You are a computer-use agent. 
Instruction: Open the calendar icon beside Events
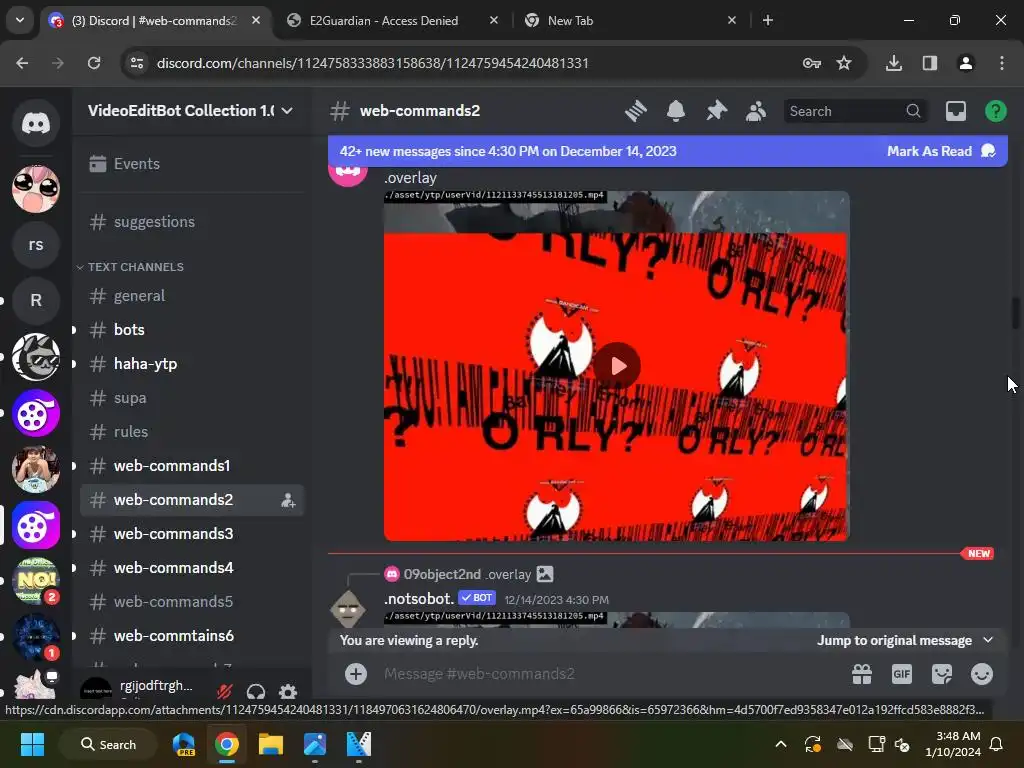click(x=98, y=163)
